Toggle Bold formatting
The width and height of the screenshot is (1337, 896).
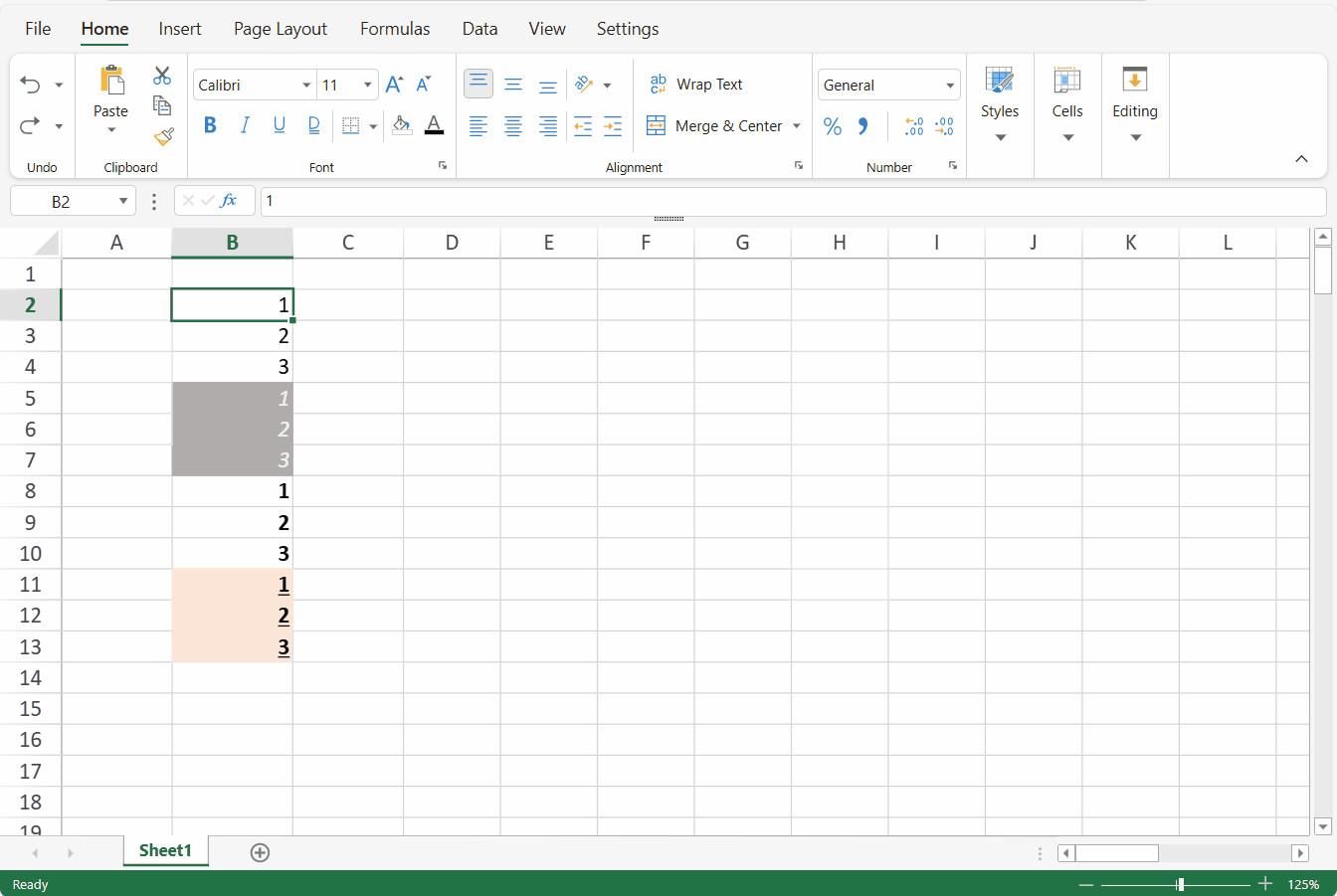[x=210, y=125]
